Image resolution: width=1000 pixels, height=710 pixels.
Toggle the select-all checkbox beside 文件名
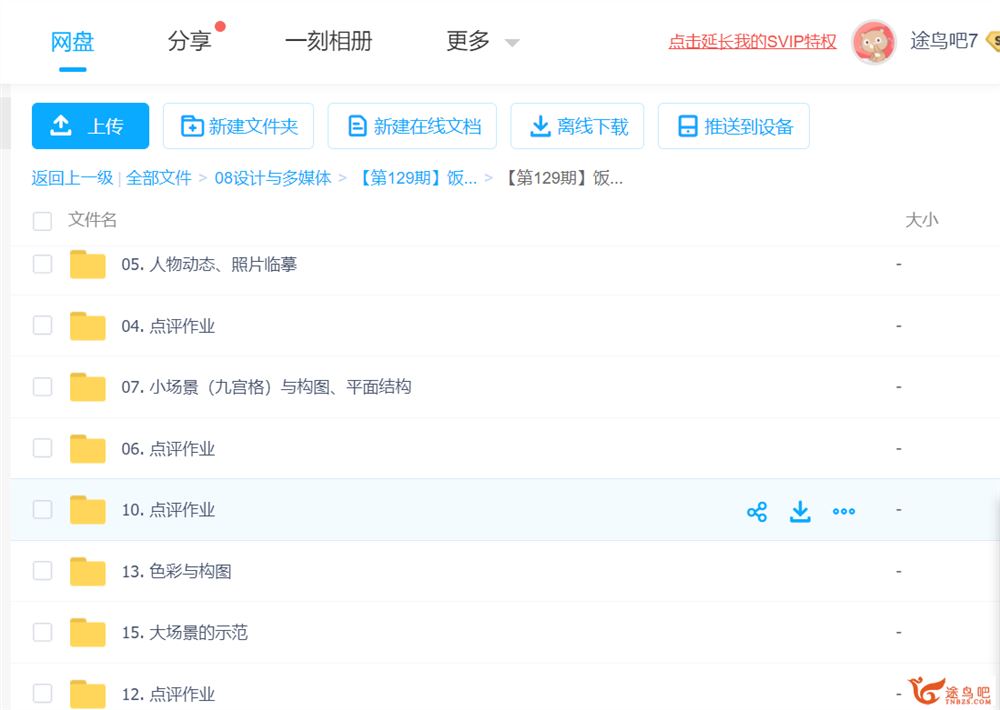coord(42,221)
